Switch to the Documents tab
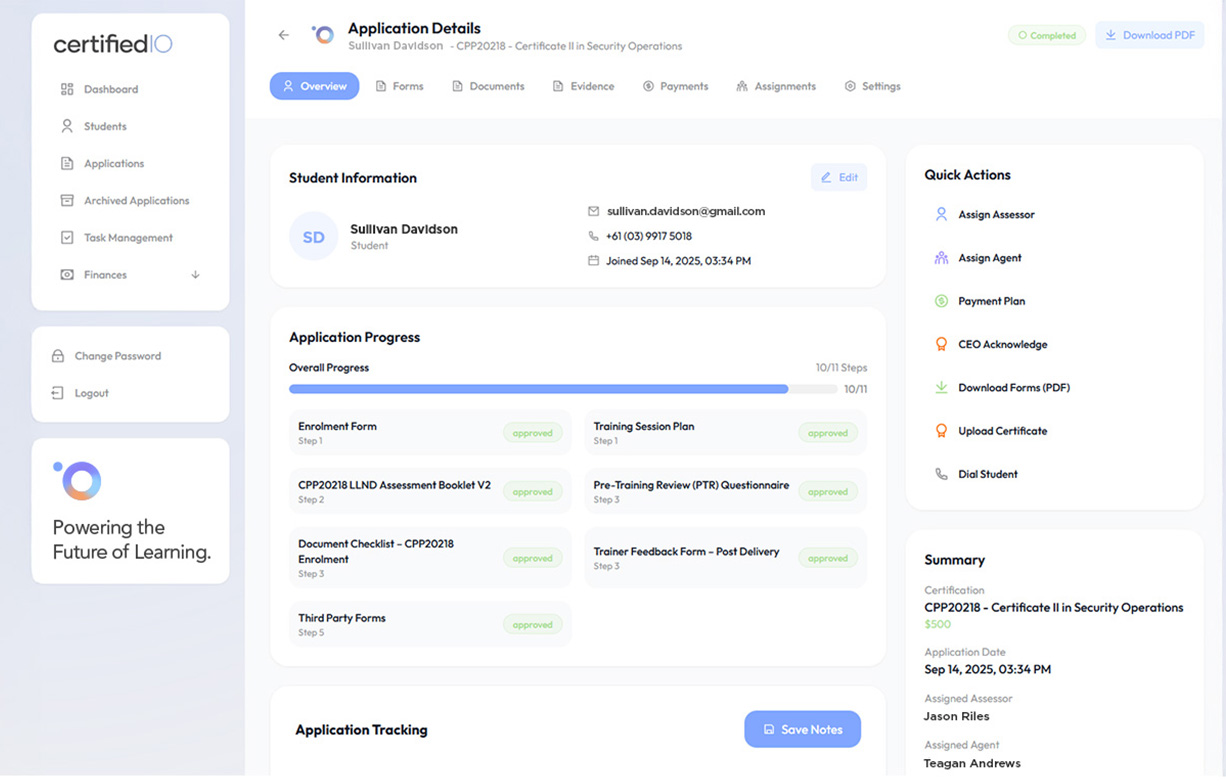Screen dimensions: 1226x781 click(488, 86)
